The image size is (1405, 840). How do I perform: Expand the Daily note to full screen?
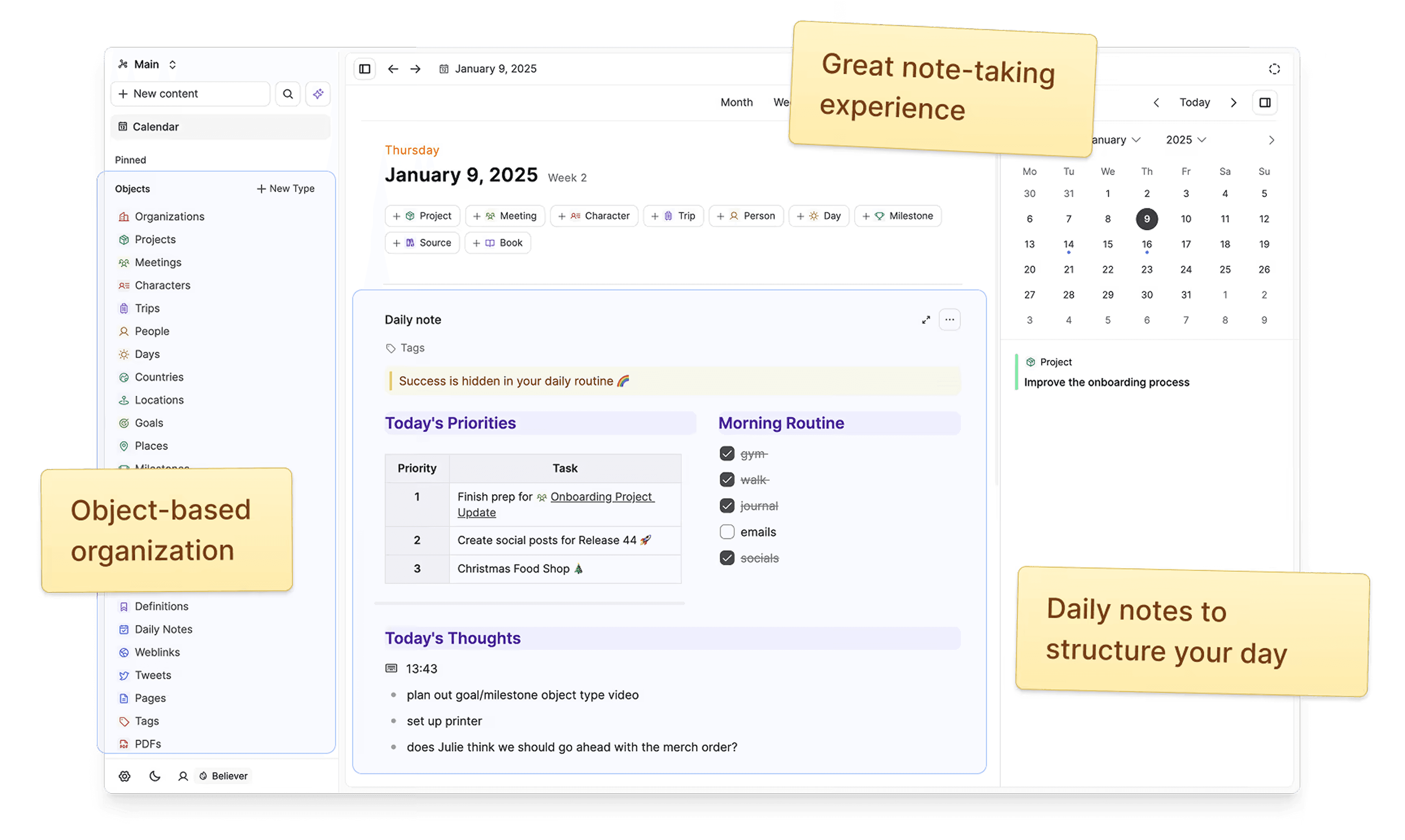926,319
